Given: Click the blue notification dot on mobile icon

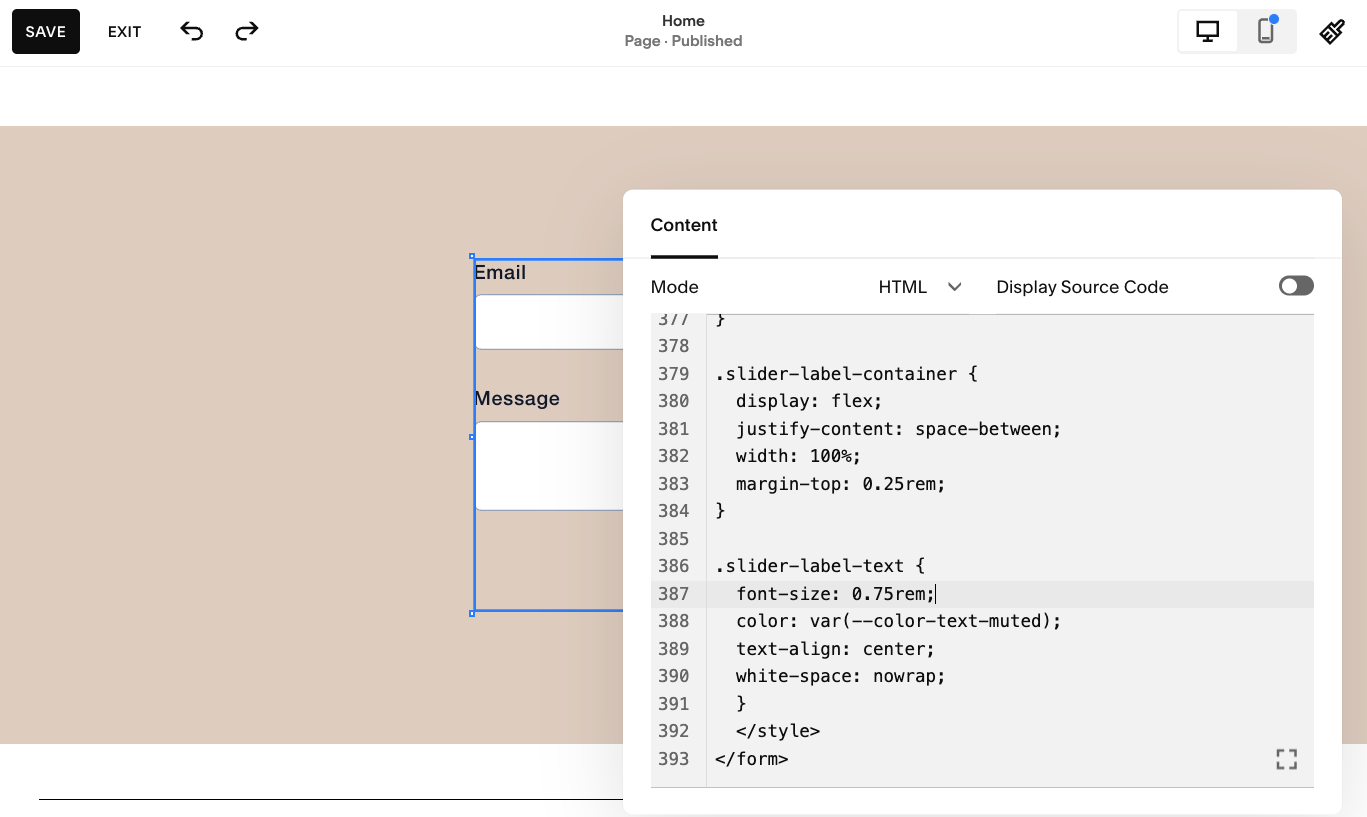Looking at the screenshot, I should 1275,17.
